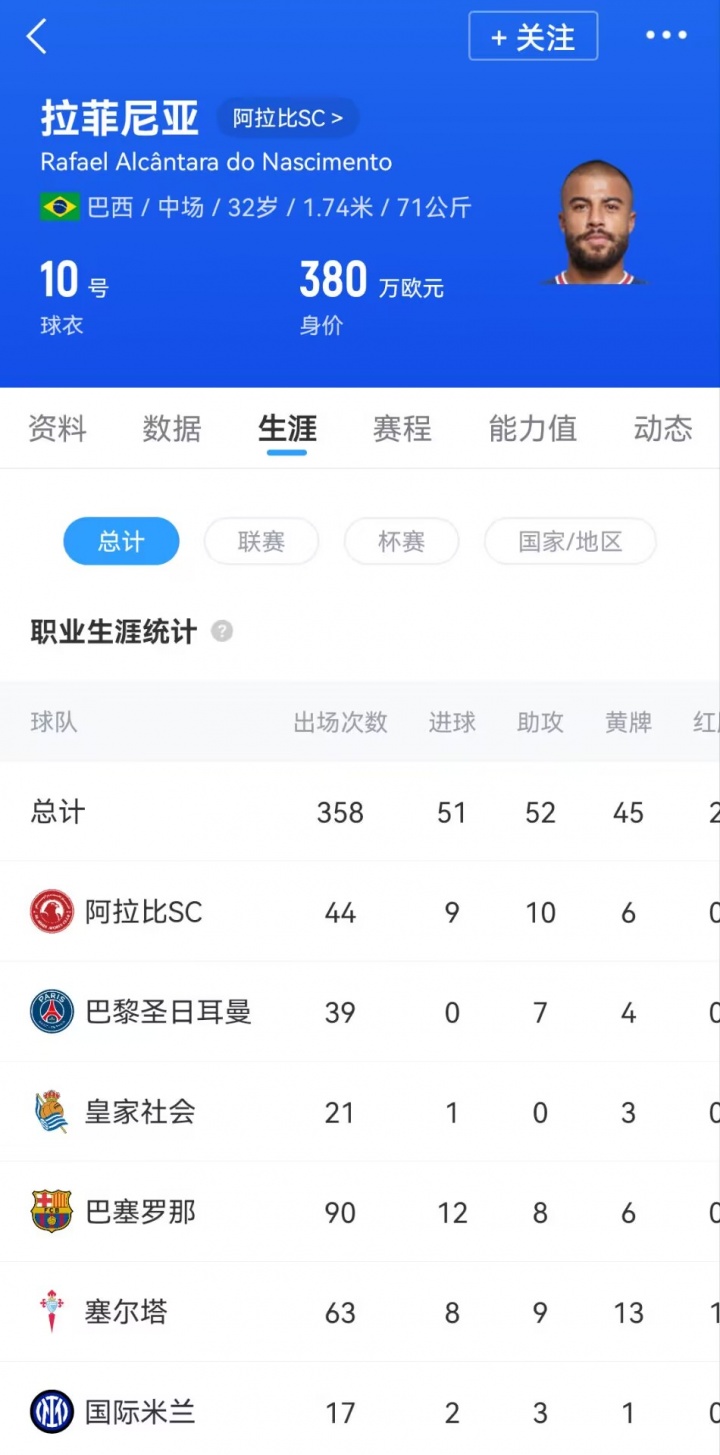This screenshot has height=1455, width=720.
Task: Open the 阿拉比SC club chip
Action: [288, 118]
